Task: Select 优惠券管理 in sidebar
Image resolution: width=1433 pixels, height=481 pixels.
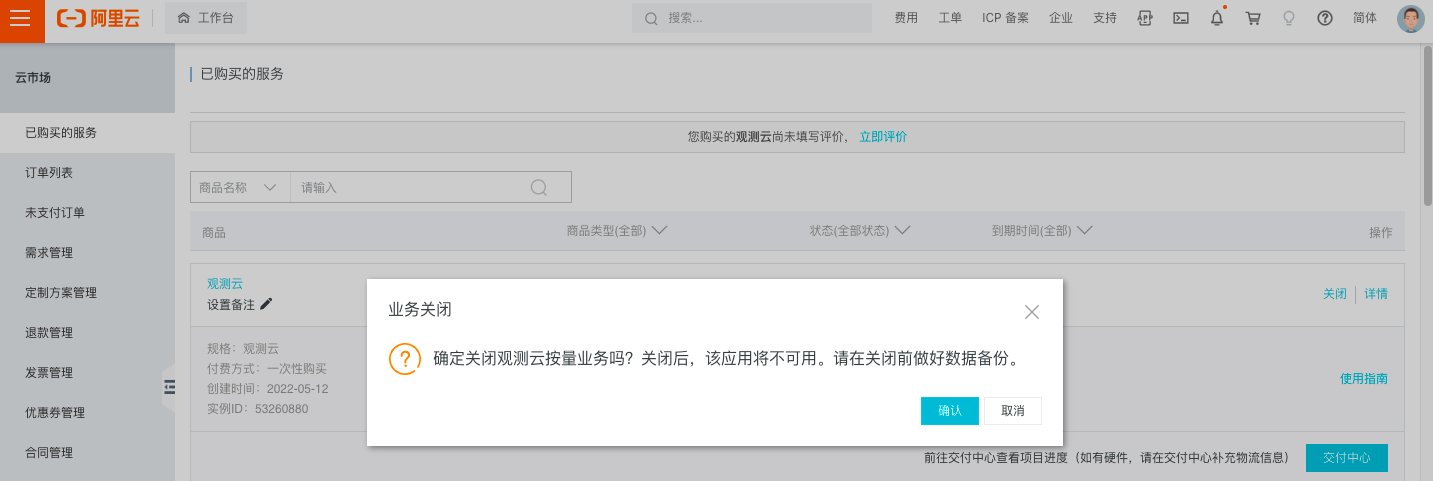Action: coord(87,412)
